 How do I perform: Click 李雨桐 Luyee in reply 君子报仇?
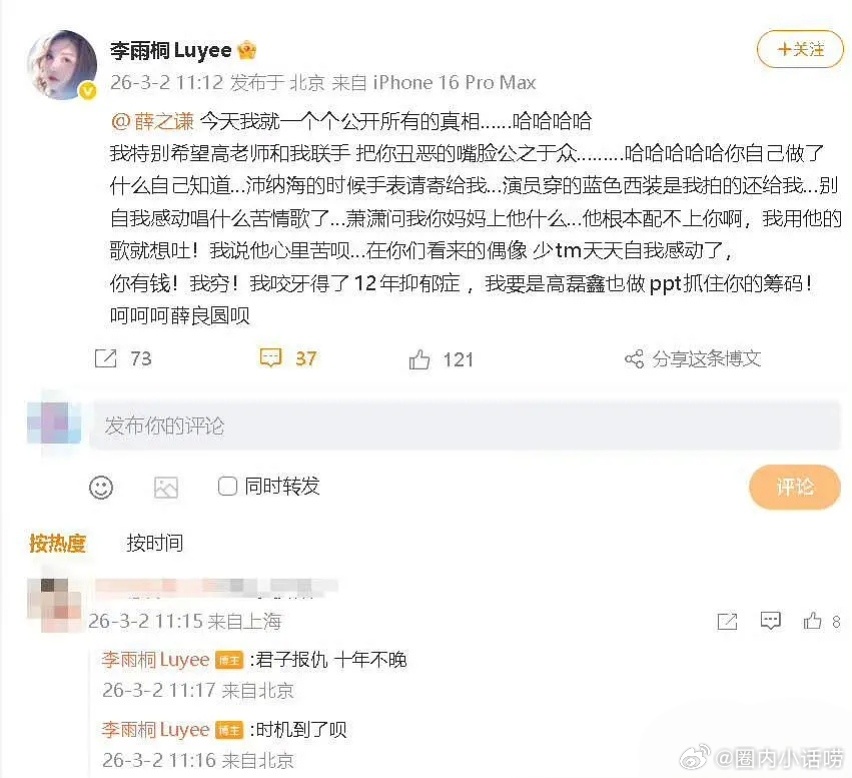(x=155, y=660)
